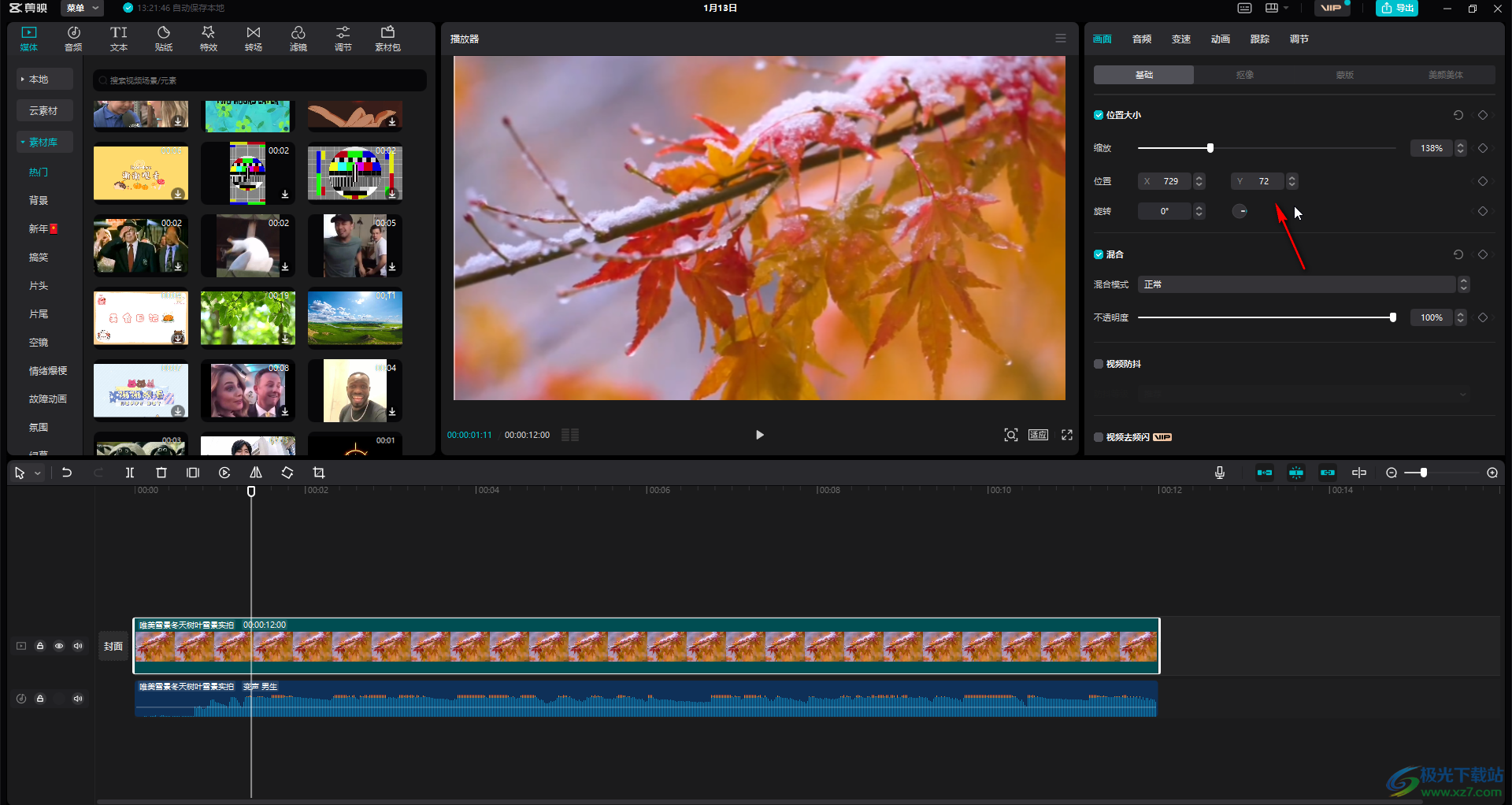The height and width of the screenshot is (805, 1512).
Task: Click the scale (缩放) slider handle
Action: tap(1210, 148)
